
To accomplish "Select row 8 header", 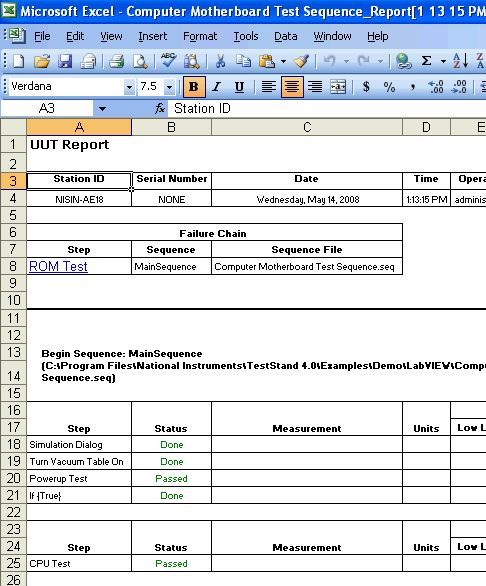I will point(13,266).
